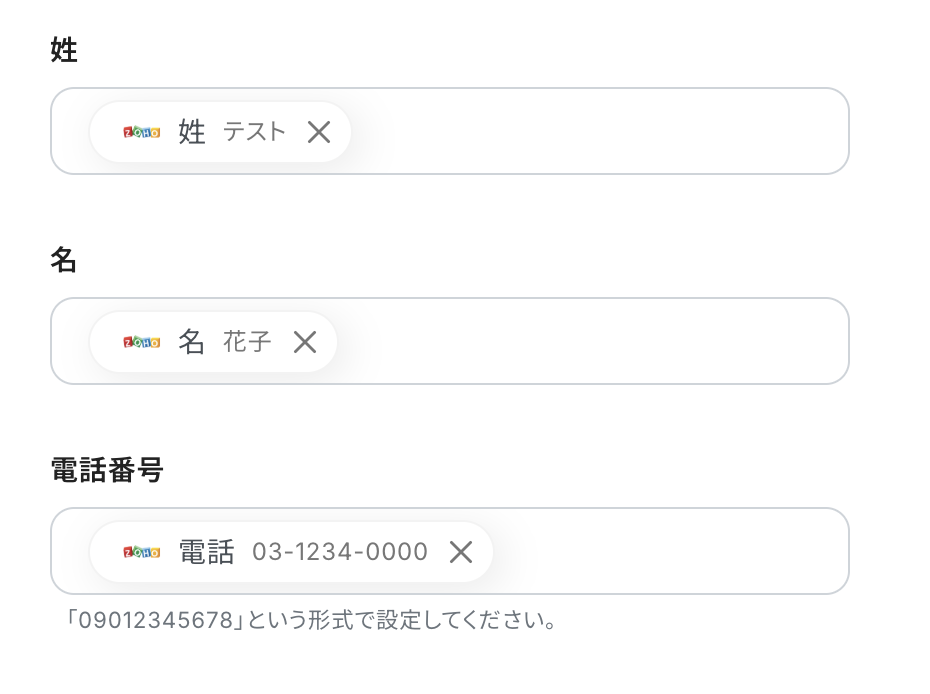Focus the empty area of the 電話番号 input field

tap(670, 552)
